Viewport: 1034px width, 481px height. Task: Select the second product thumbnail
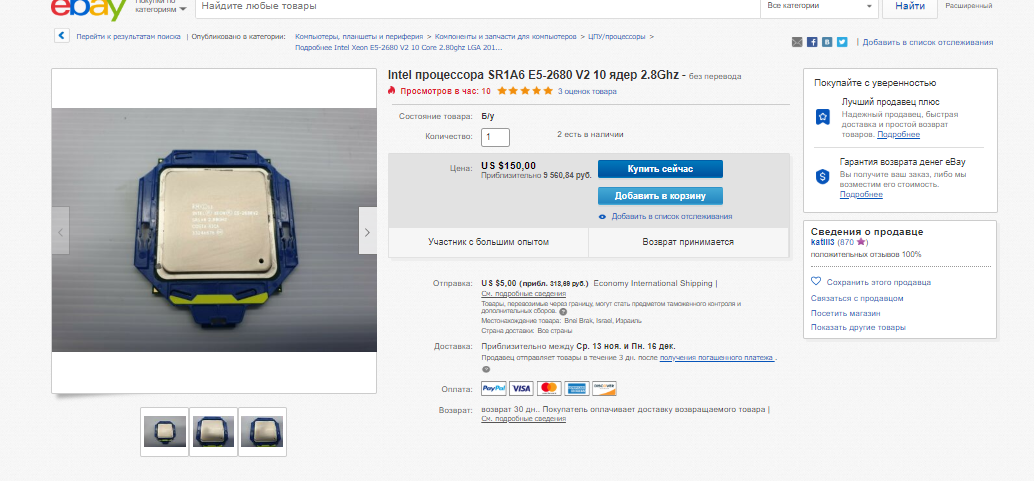(x=214, y=432)
